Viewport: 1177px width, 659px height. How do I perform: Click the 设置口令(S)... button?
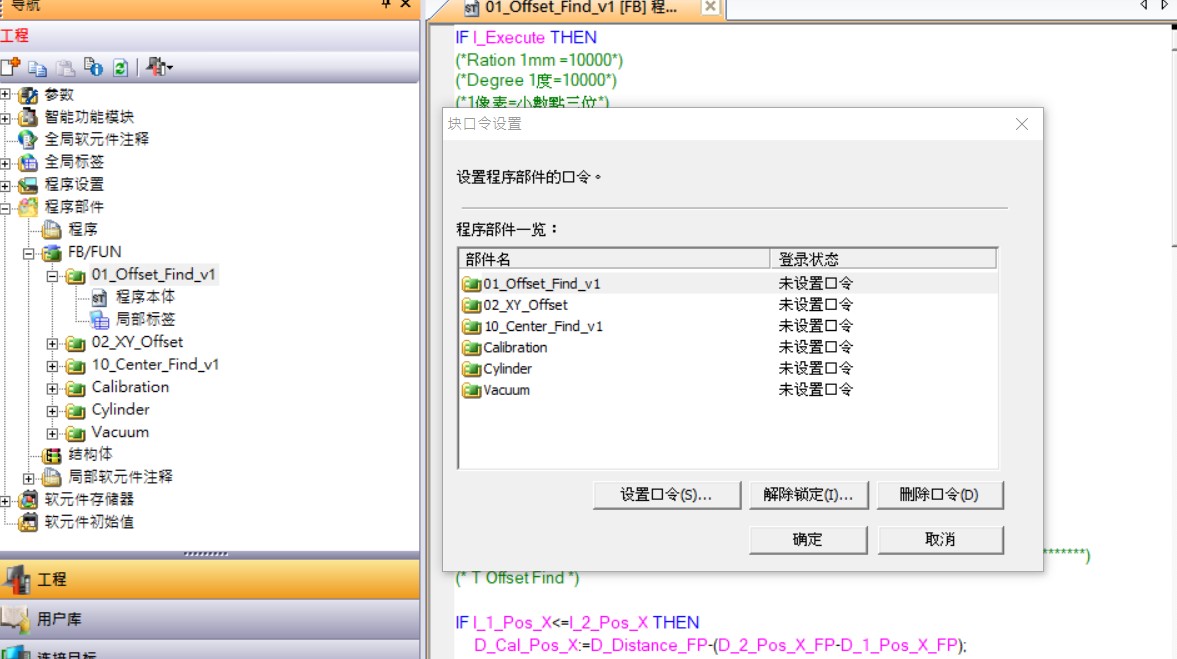[666, 495]
